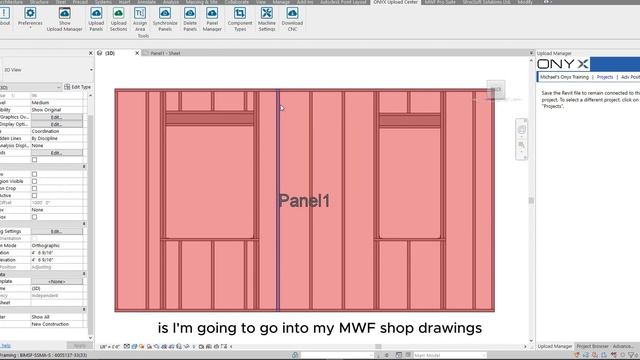Select the Upload Manager bottom tab
The width and height of the screenshot is (640, 360).
[554, 346]
